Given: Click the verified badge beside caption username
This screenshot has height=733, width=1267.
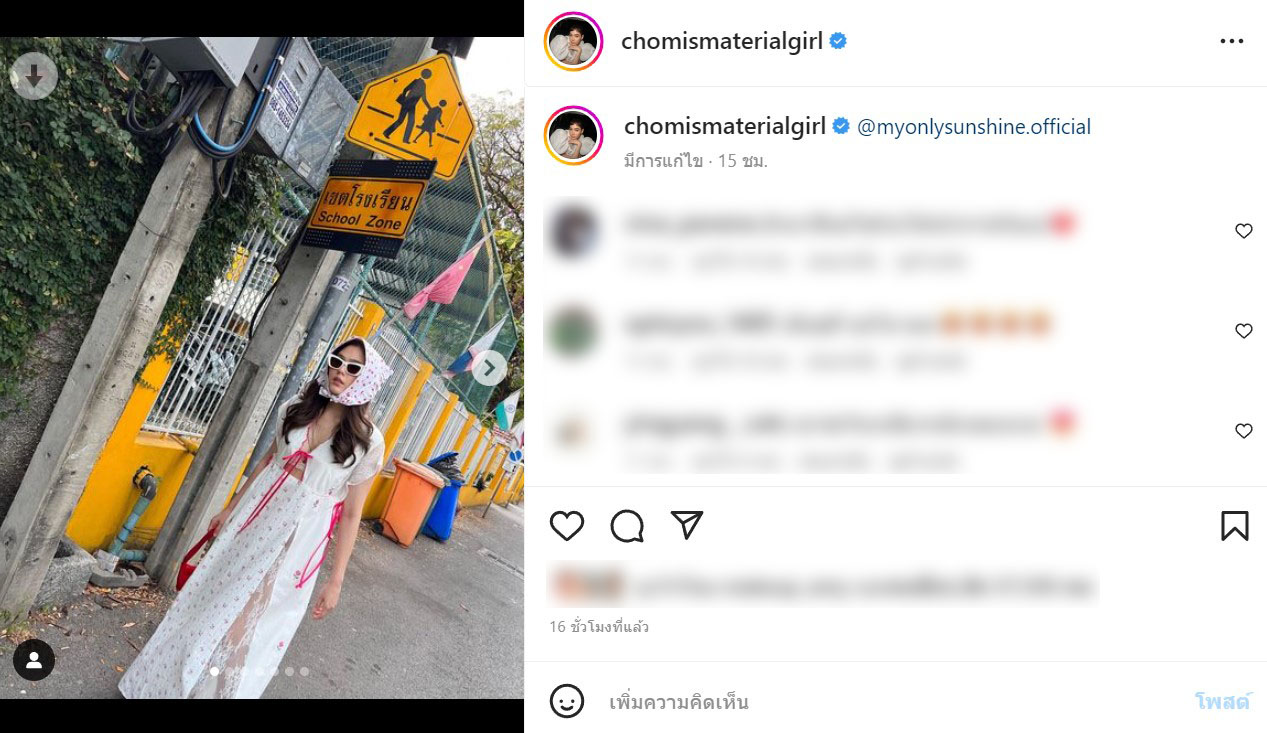Looking at the screenshot, I should point(842,126).
